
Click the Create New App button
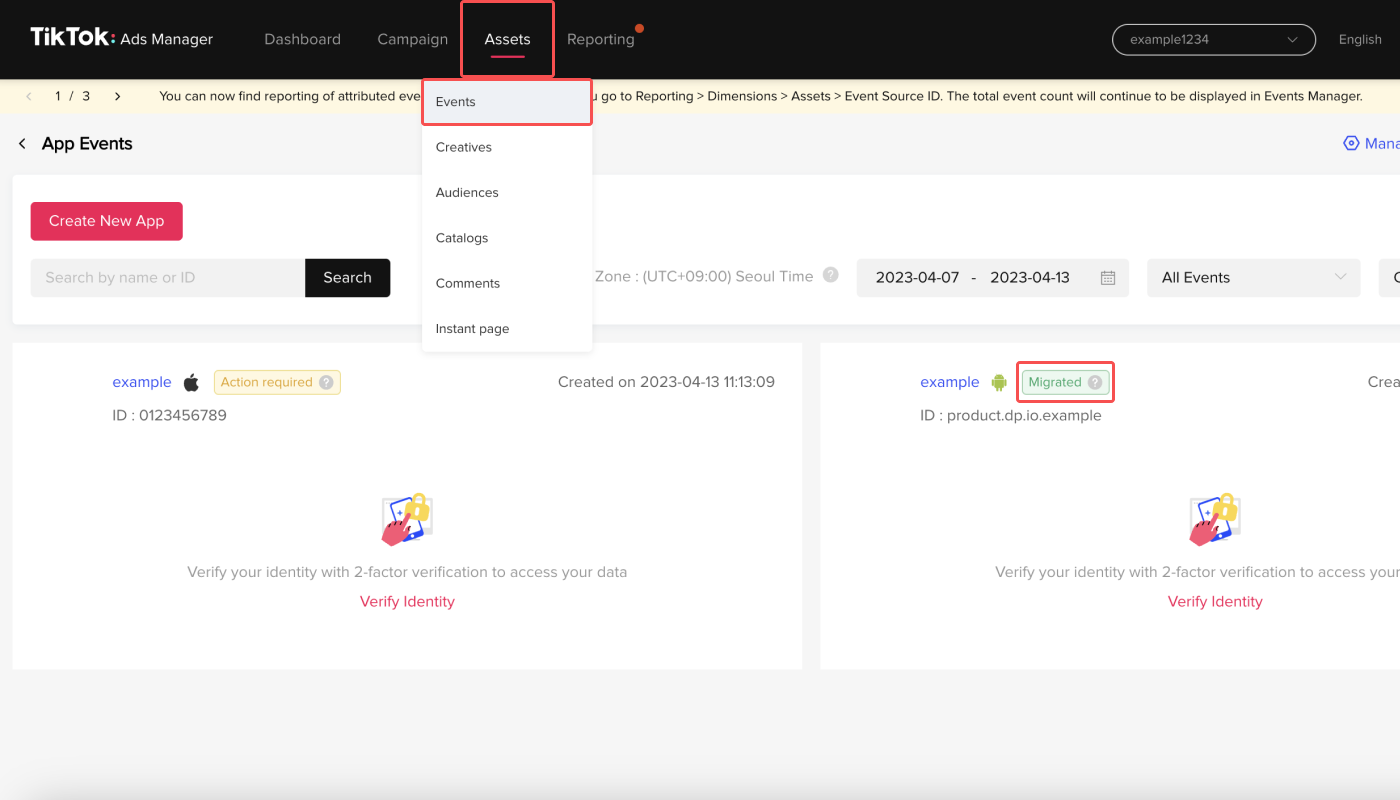107,221
